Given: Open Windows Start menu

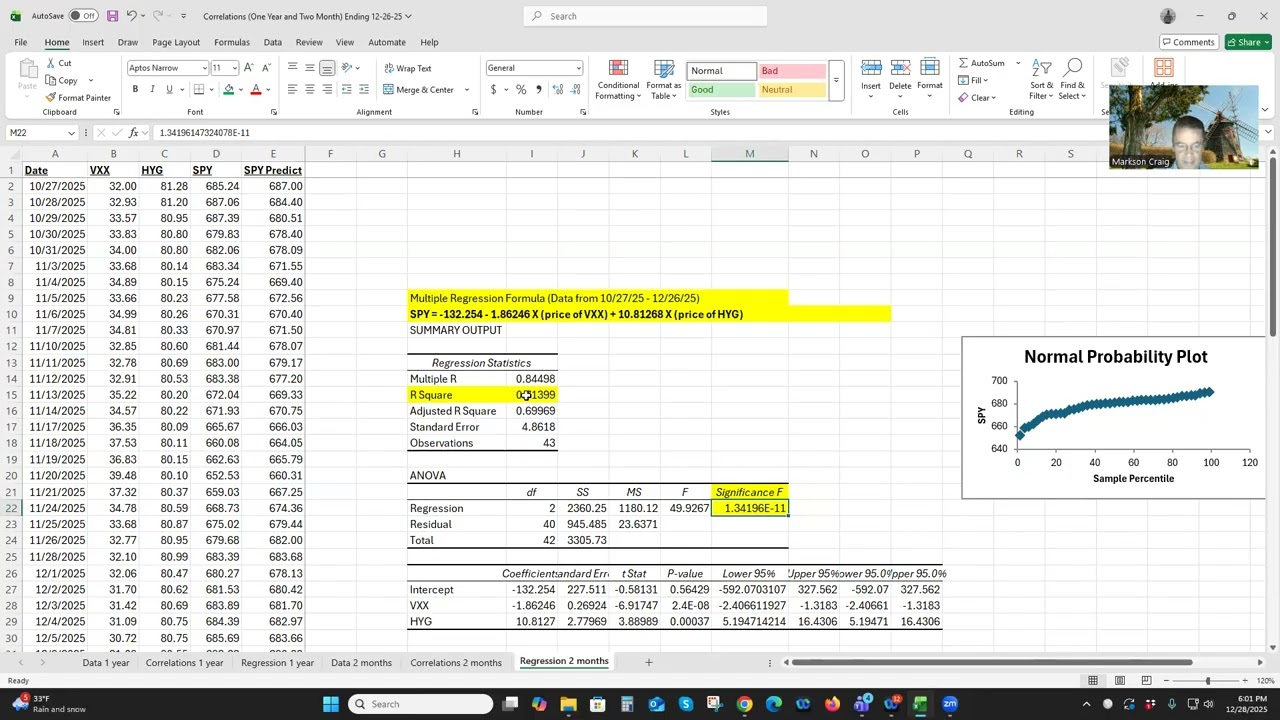Looking at the screenshot, I should tap(331, 704).
